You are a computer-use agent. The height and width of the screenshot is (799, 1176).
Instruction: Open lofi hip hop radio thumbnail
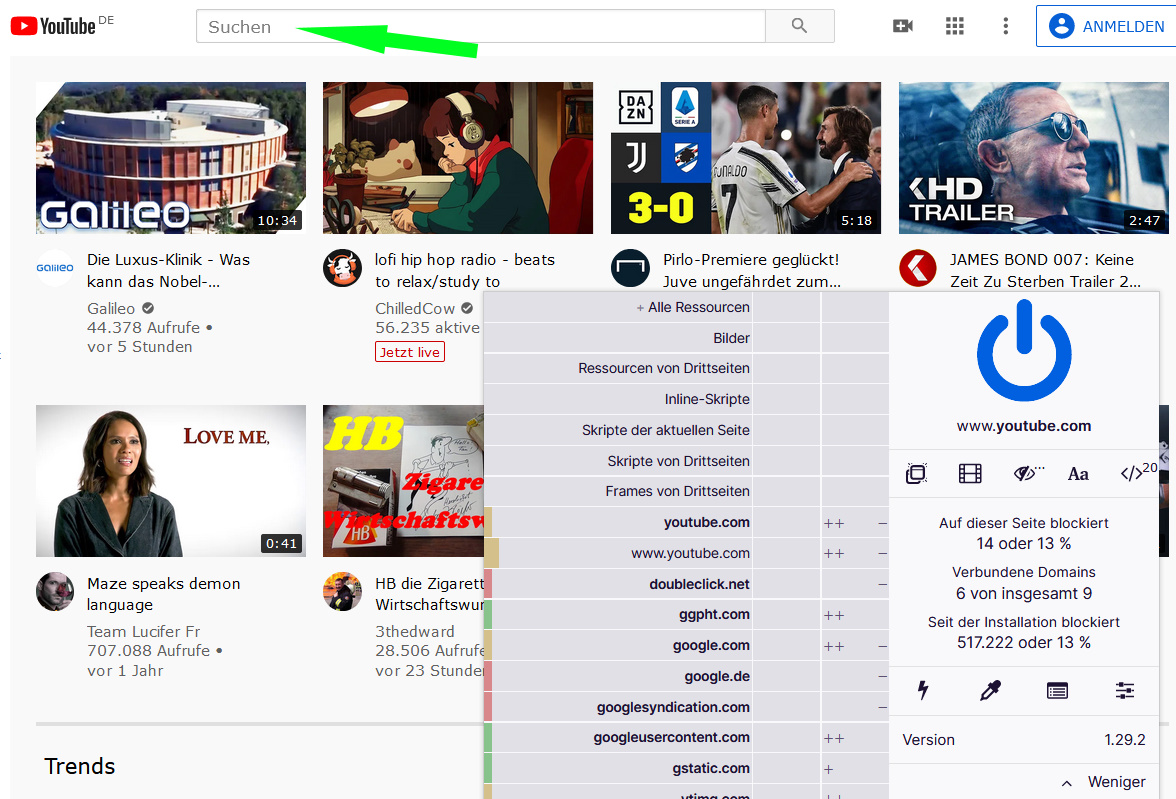pos(458,158)
